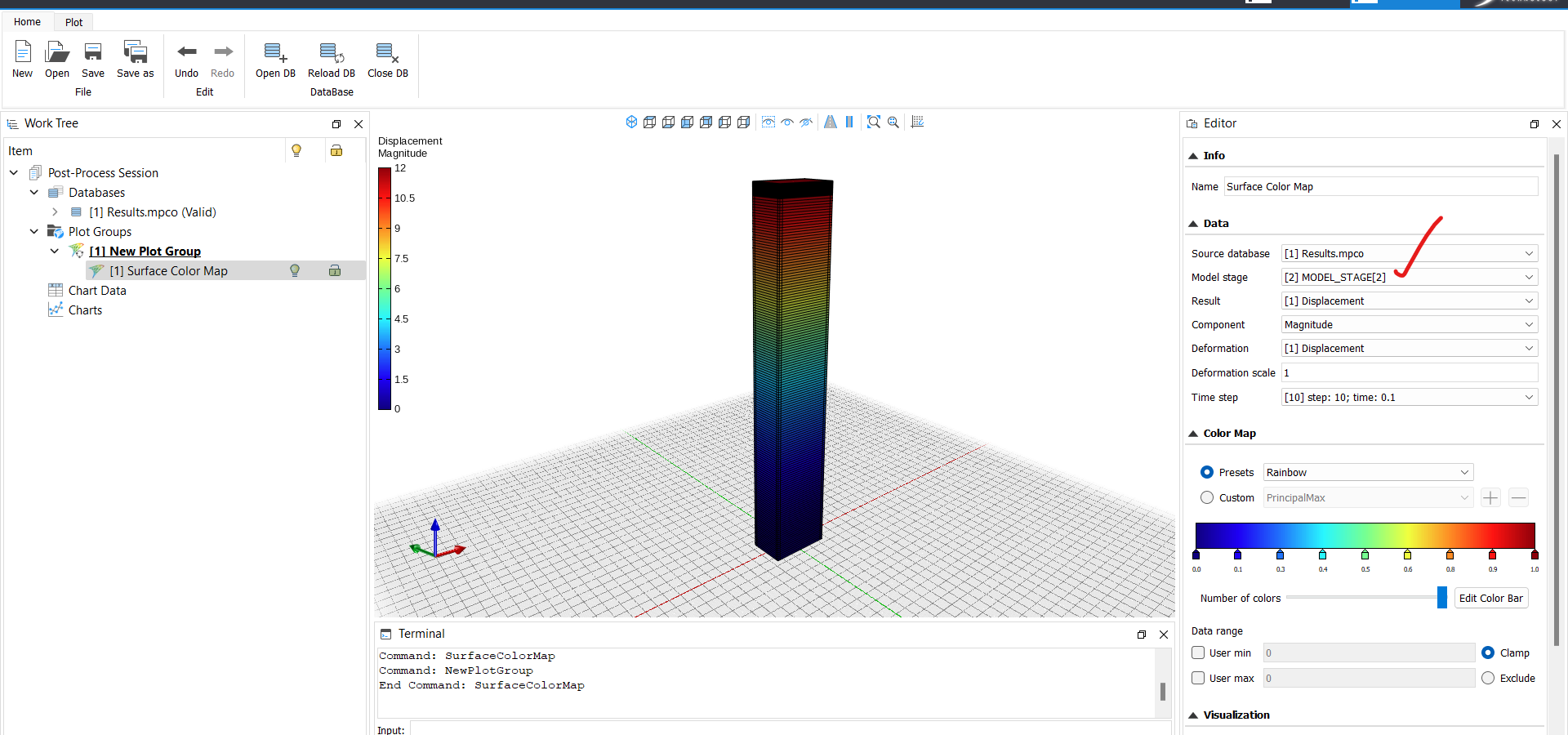Select Databases tree item
The height and width of the screenshot is (735, 1568).
point(96,192)
